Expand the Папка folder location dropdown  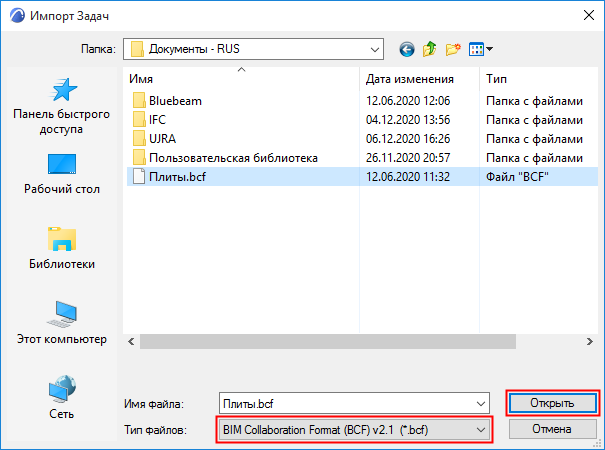click(374, 49)
